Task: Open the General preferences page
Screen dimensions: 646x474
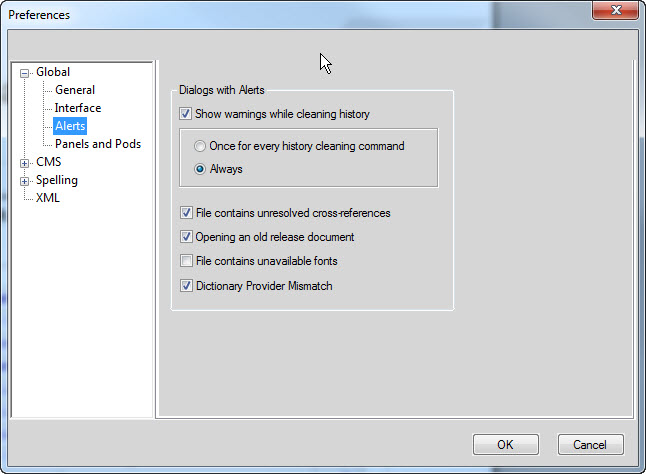Action: coord(75,90)
